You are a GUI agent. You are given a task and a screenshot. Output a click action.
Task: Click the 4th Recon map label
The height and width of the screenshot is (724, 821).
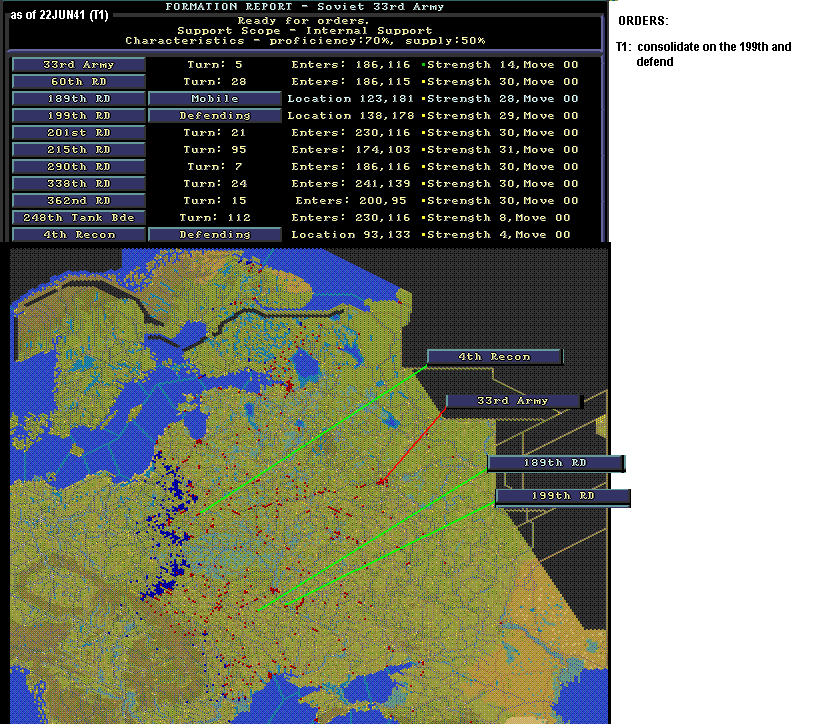point(495,357)
